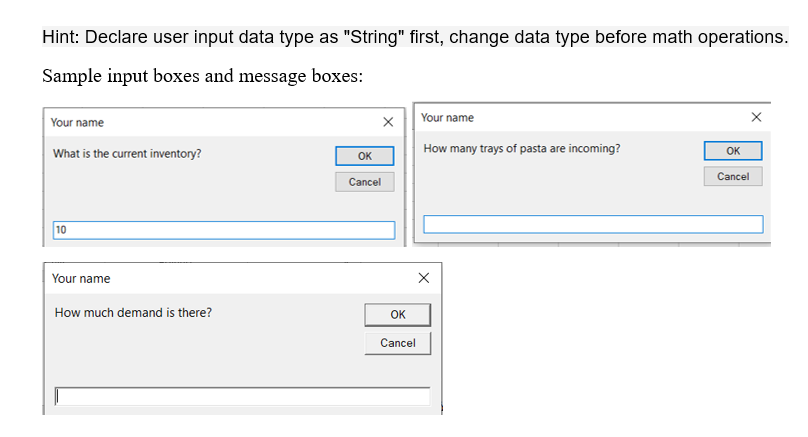The width and height of the screenshot is (808, 437).
Task: Click OK in the demand dialog
Action: point(397,314)
